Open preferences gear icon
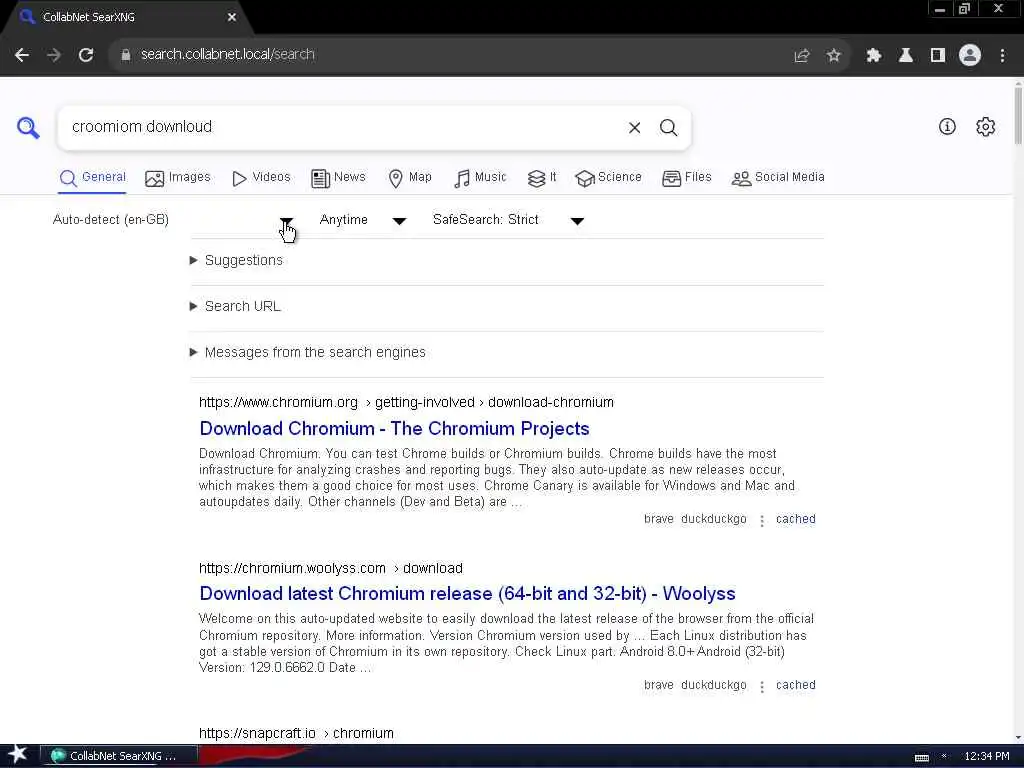The width and height of the screenshot is (1024, 768). (985, 127)
